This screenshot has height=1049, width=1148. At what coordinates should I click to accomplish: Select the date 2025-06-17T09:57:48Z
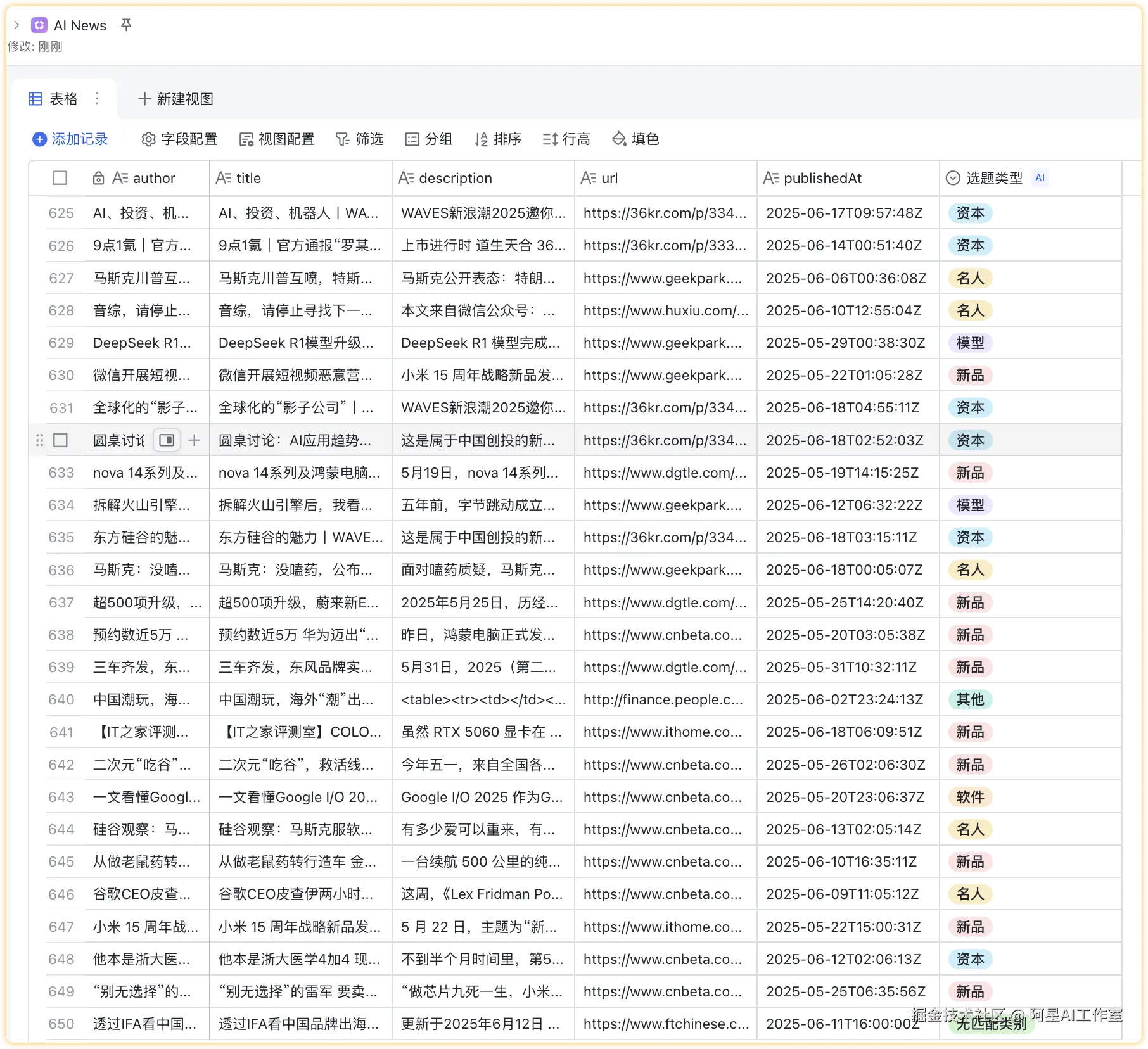(x=848, y=213)
